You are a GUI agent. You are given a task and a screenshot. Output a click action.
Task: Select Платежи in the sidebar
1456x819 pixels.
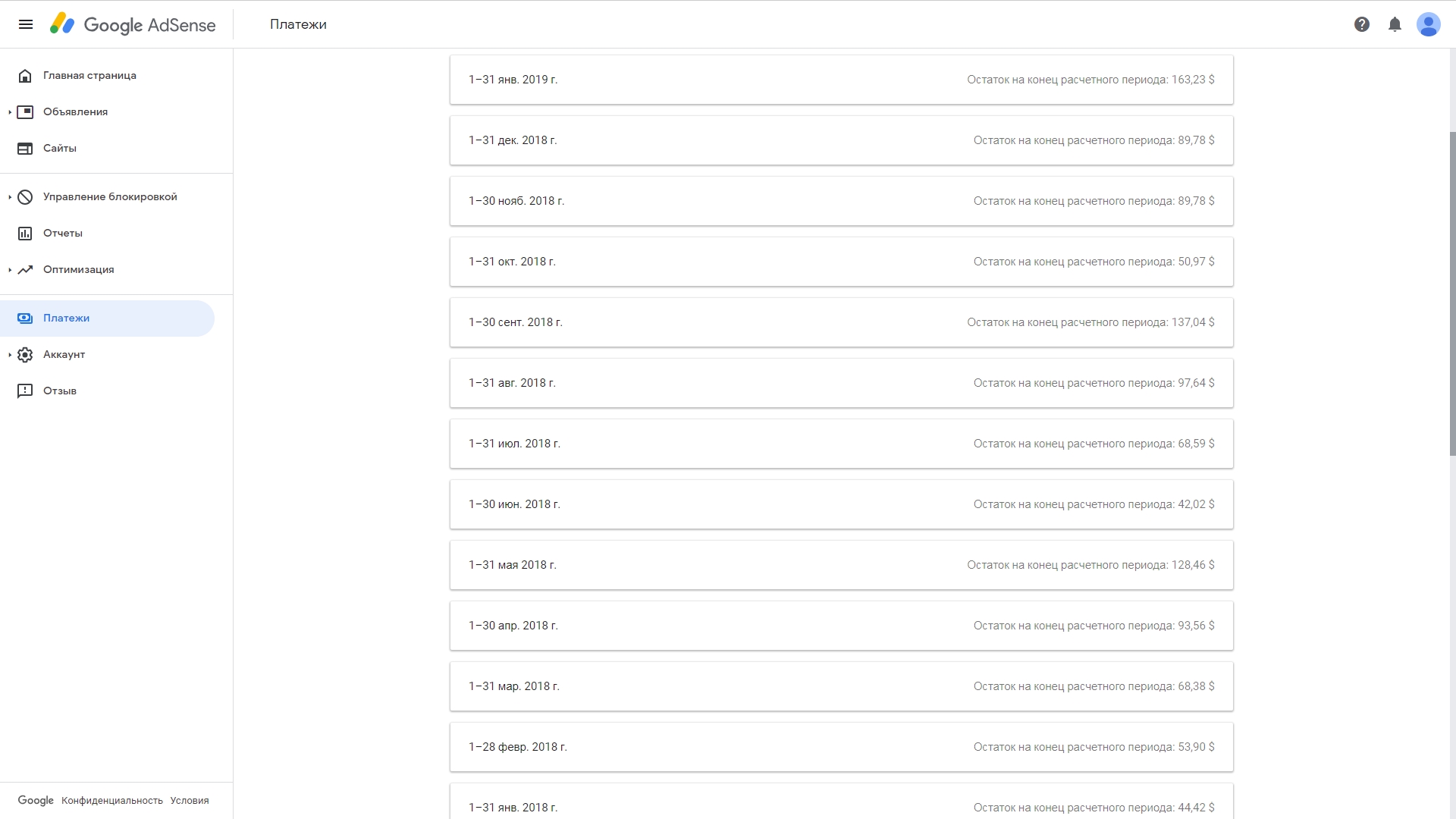pyautogui.click(x=67, y=318)
